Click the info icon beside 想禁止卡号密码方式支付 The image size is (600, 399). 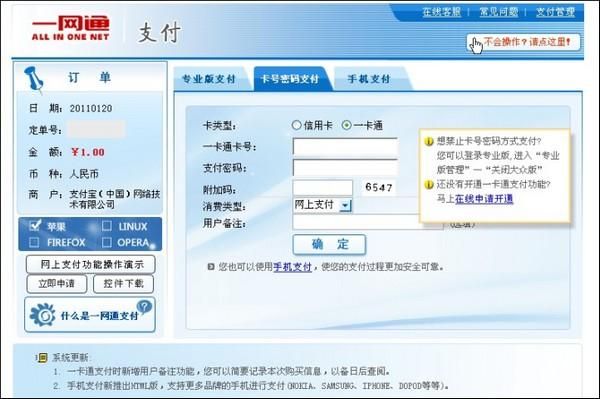point(429,141)
